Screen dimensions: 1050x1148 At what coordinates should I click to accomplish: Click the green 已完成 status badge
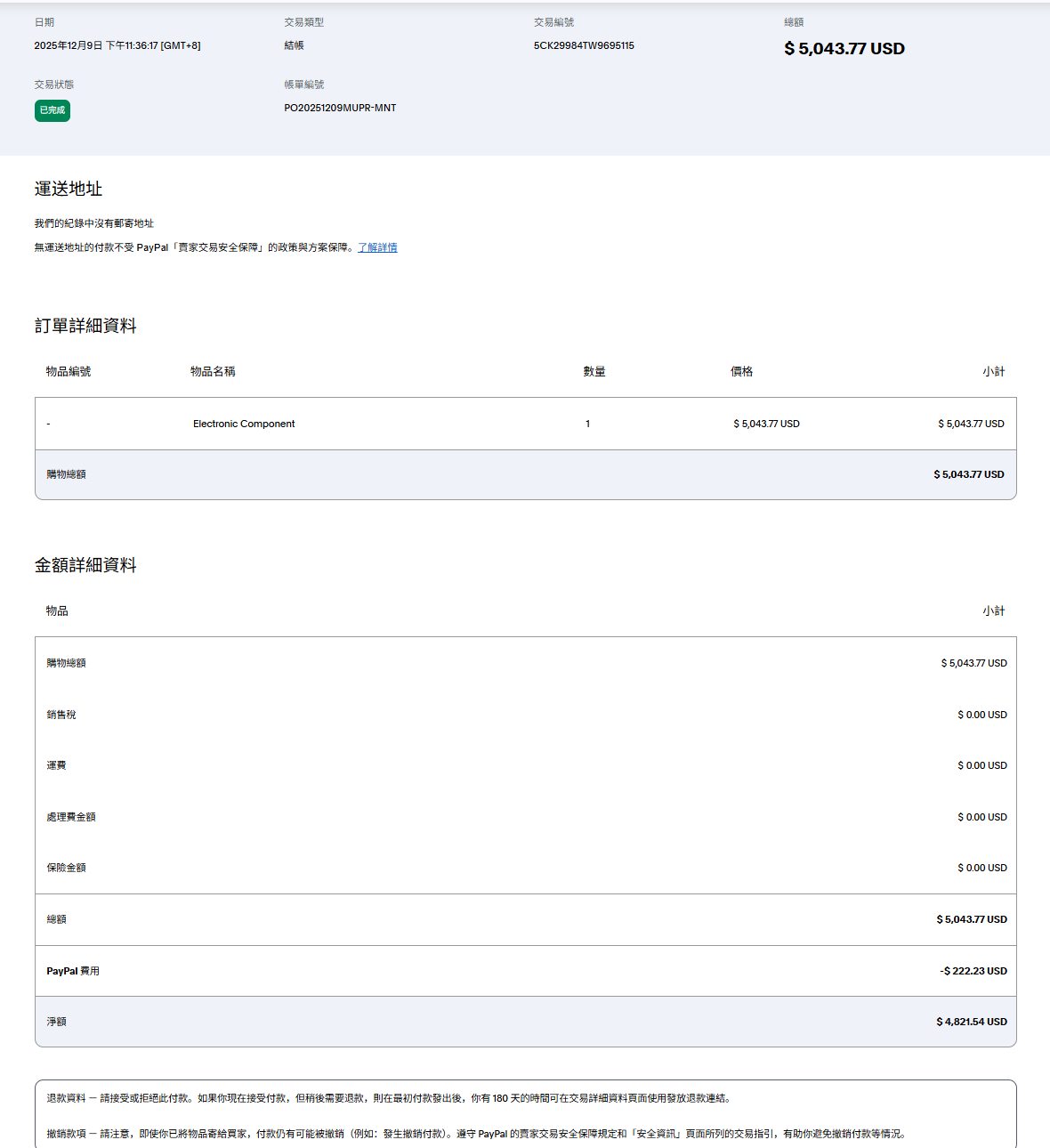pos(52,110)
